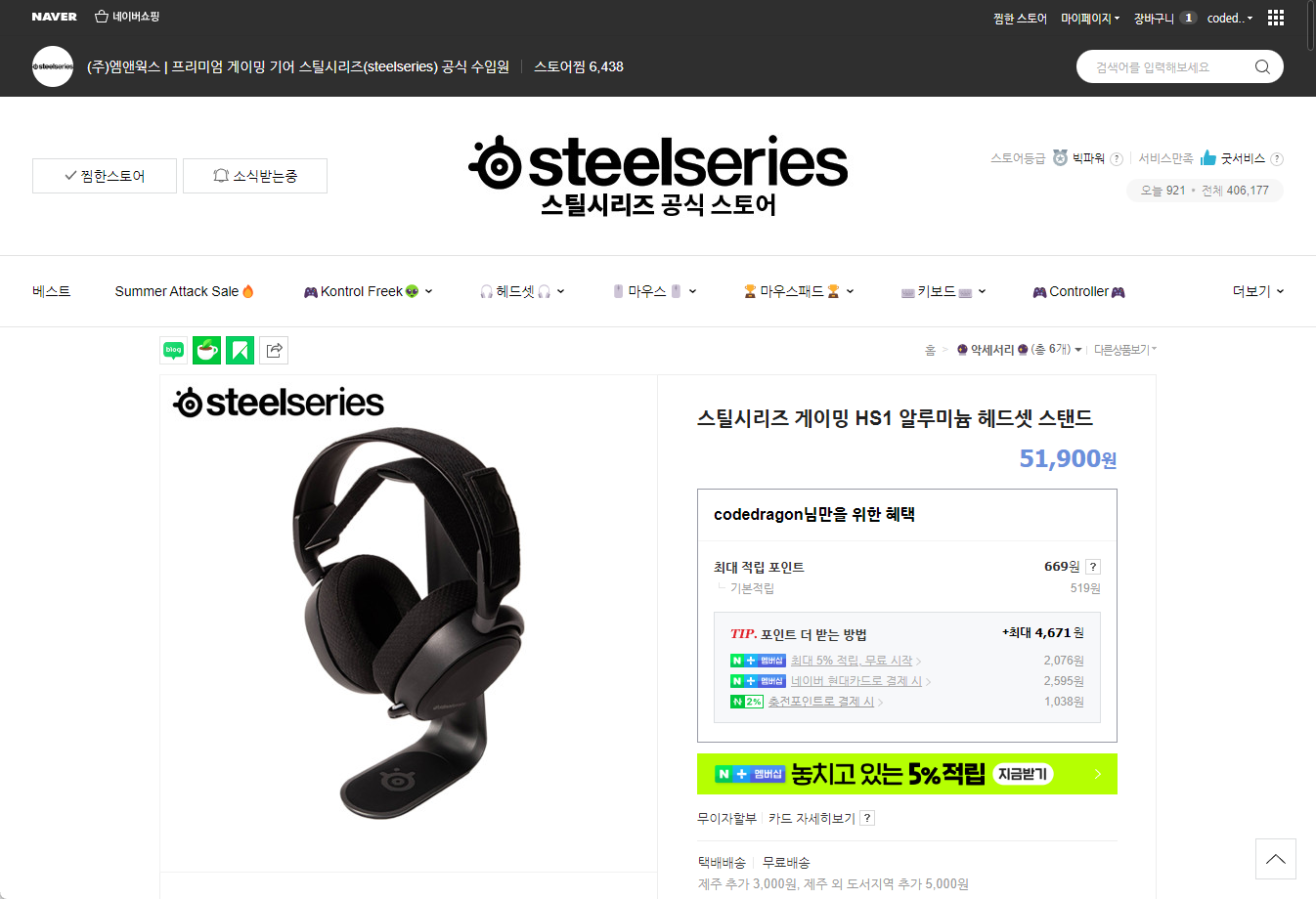This screenshot has width=1316, height=899.
Task: Expand the 더보기 menu
Action: point(1258,291)
